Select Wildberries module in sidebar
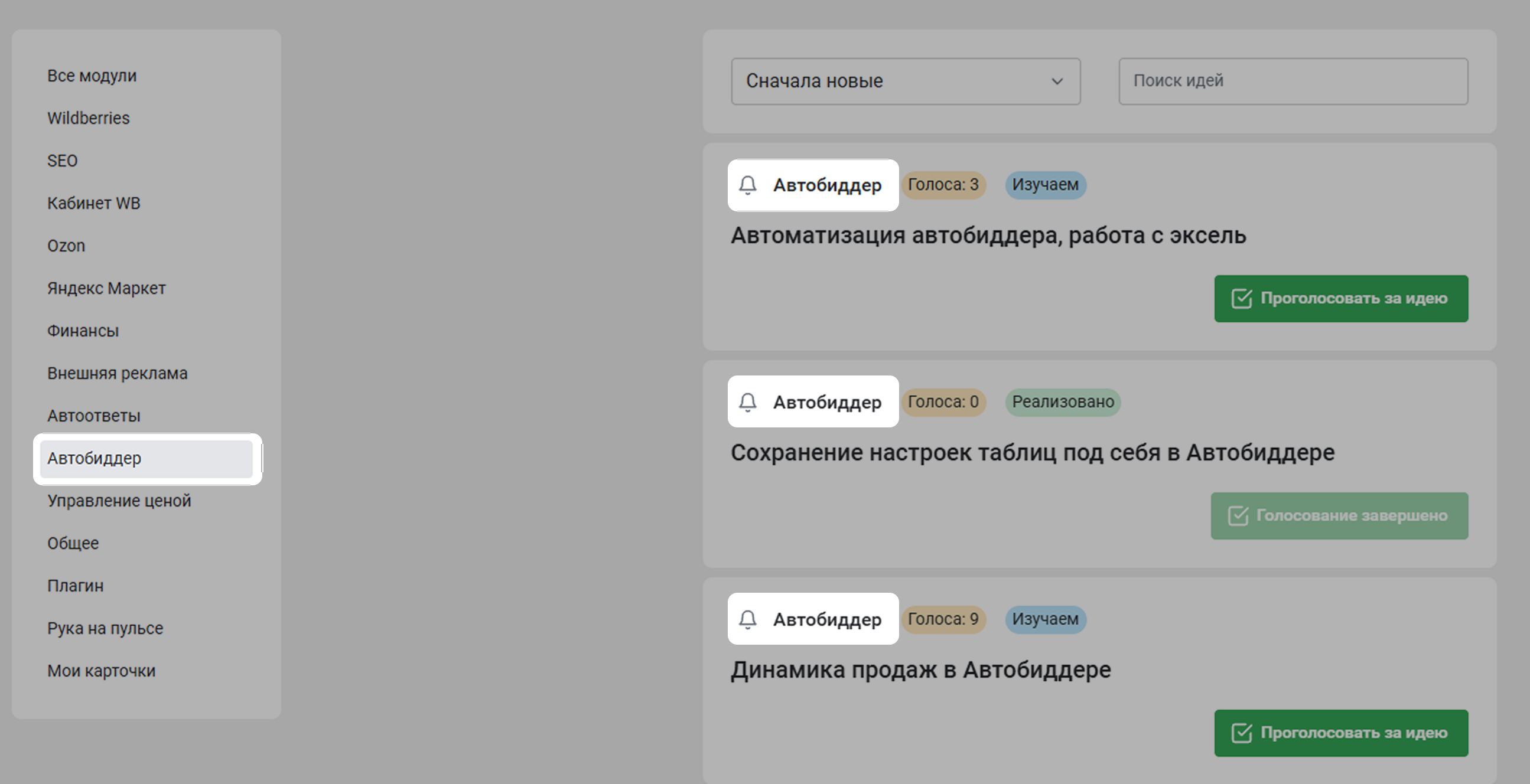 click(x=89, y=118)
